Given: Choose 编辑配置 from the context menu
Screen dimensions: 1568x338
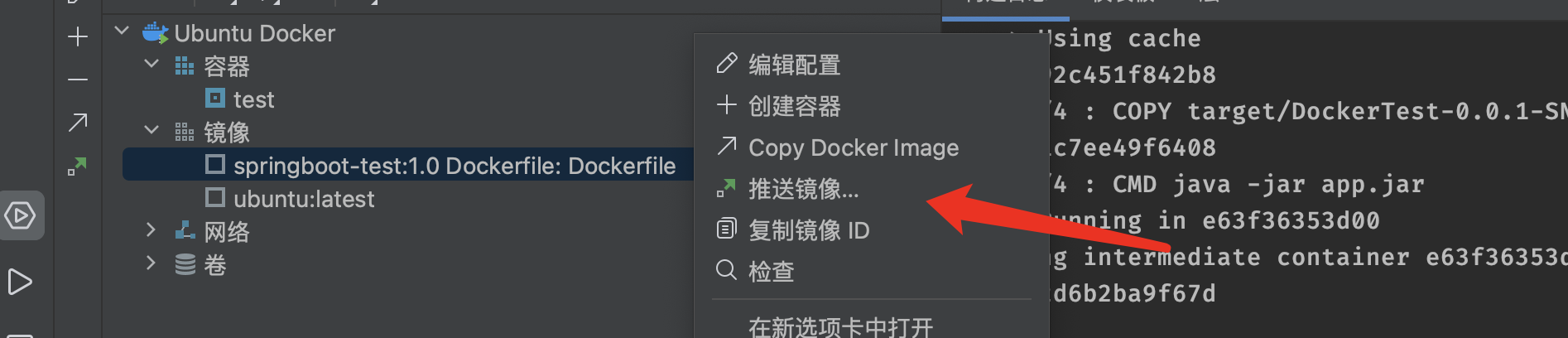Looking at the screenshot, I should pos(793,65).
